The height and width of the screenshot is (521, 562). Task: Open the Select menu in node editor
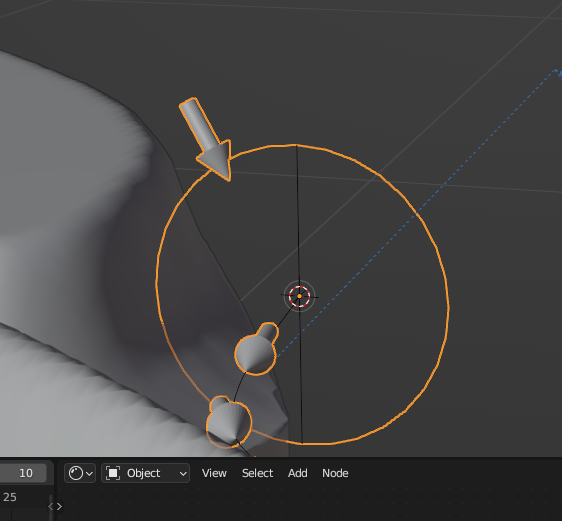coord(257,473)
